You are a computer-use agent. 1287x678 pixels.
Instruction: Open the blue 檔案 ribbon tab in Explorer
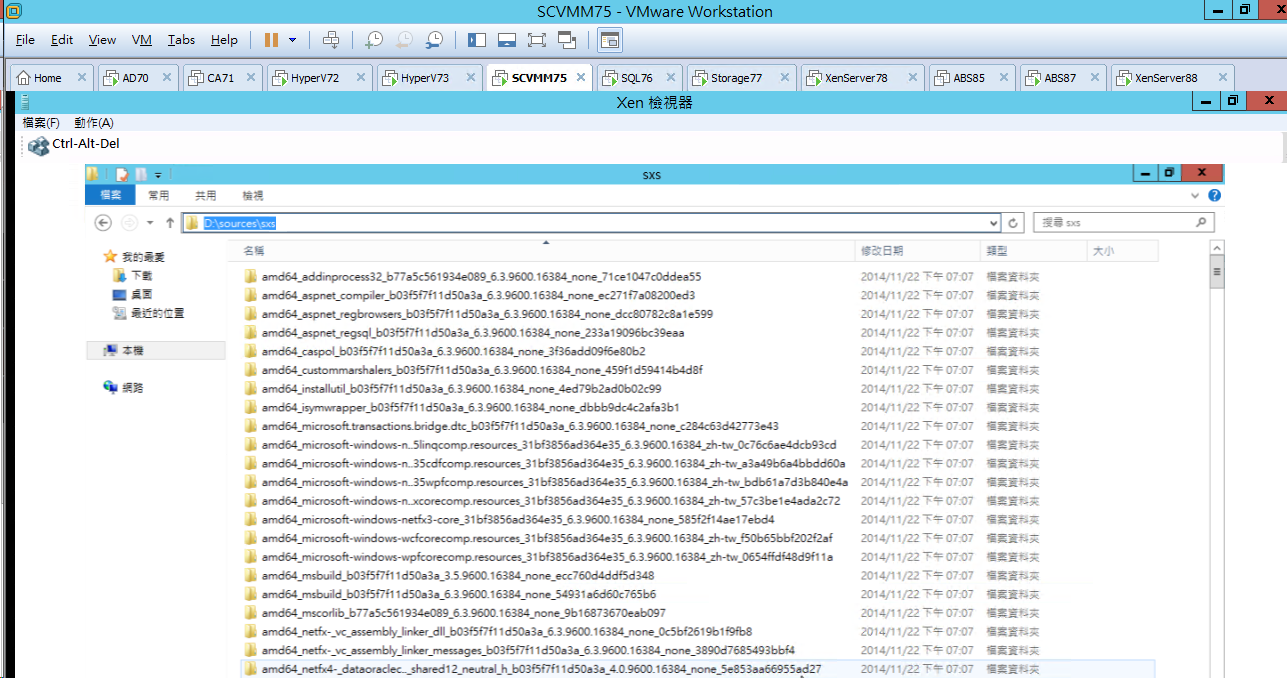coord(109,195)
